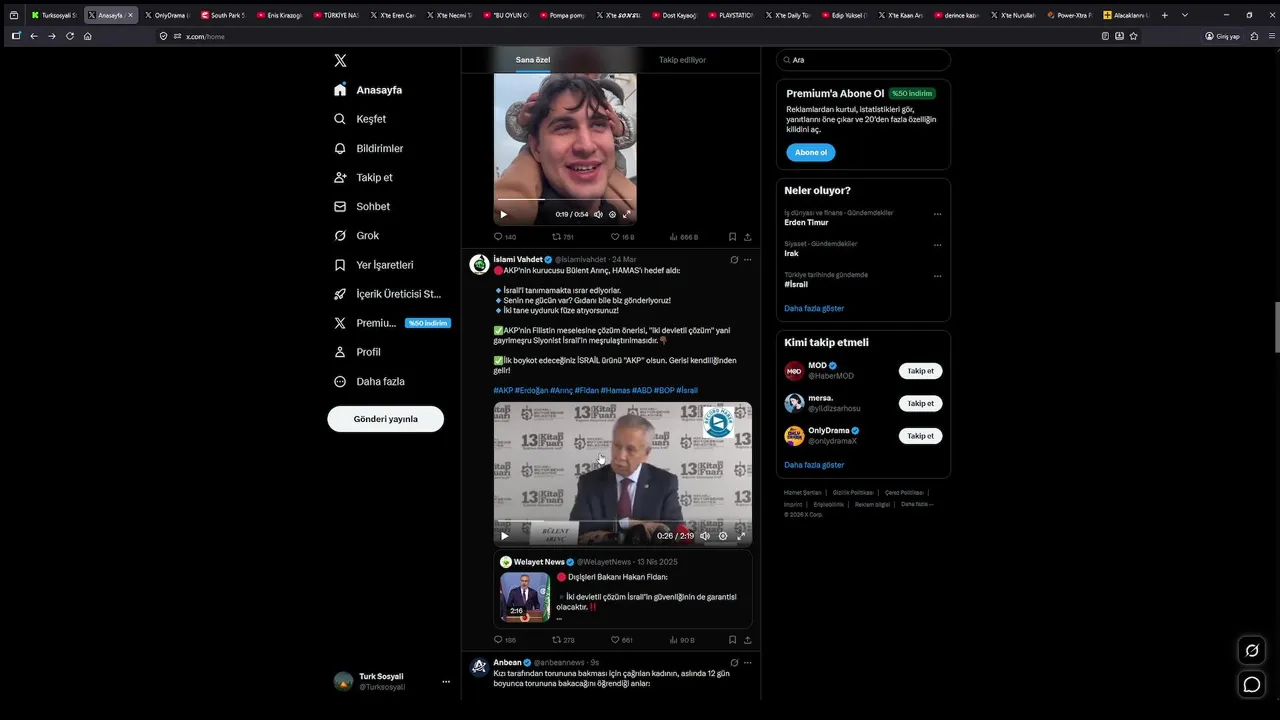This screenshot has width=1280, height=720.
Task: Open Sohbet messages
Action: (x=361, y=206)
